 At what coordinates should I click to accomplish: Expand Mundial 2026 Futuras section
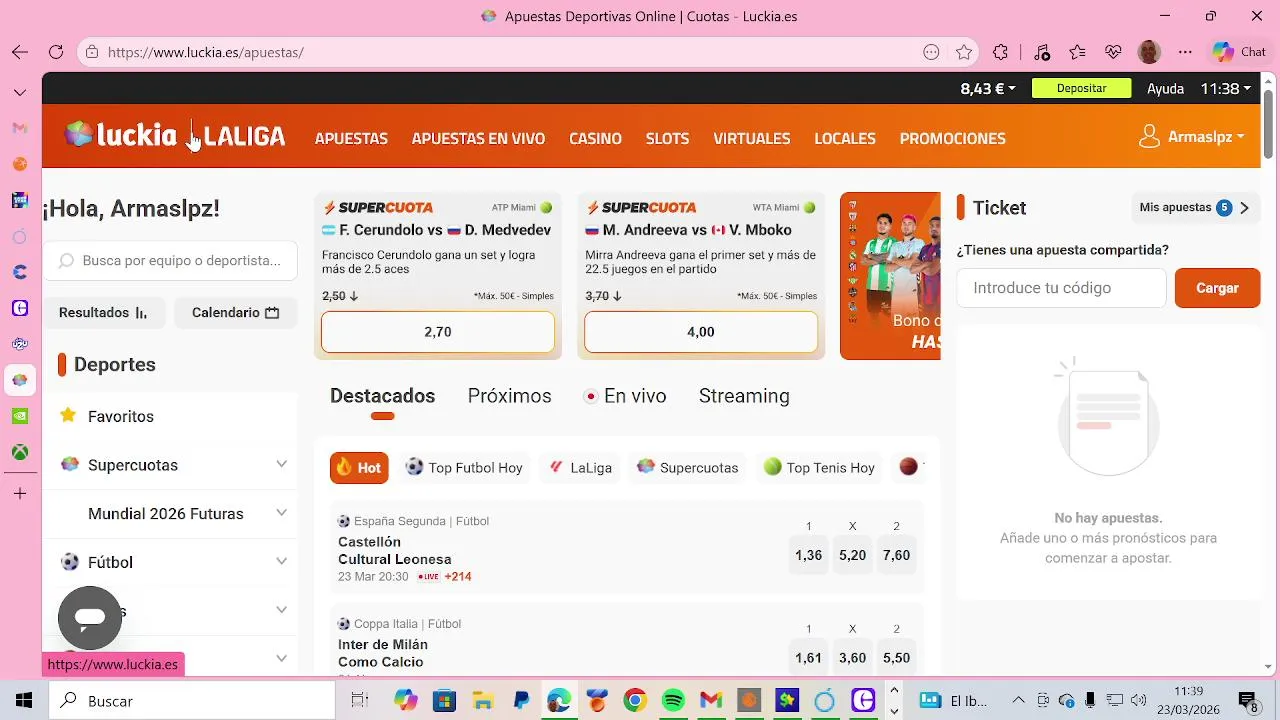point(281,513)
